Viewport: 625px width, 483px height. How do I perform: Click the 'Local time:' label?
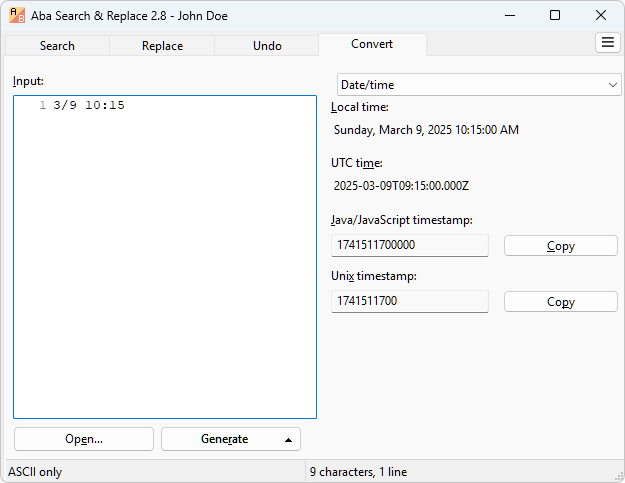pos(360,107)
